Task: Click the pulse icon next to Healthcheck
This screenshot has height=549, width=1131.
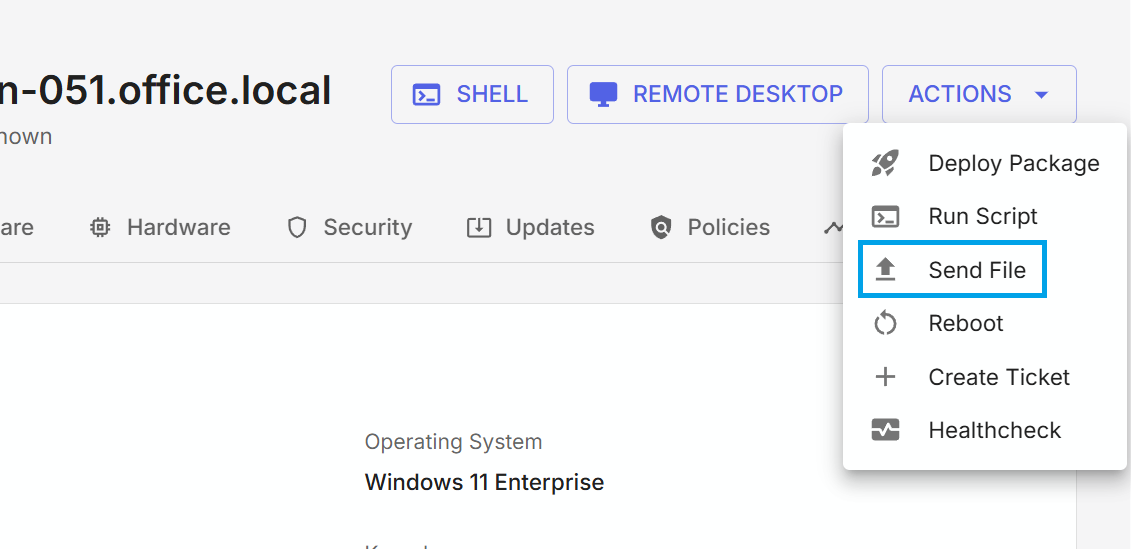Action: (x=885, y=431)
